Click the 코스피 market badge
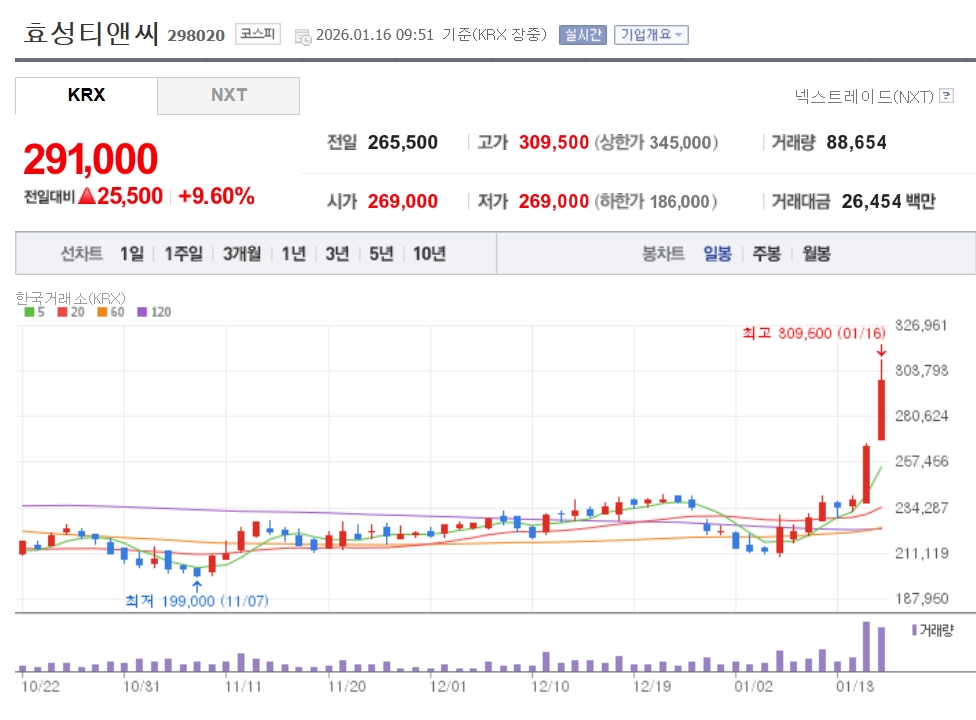Viewport: 976px width, 720px height. (258, 35)
